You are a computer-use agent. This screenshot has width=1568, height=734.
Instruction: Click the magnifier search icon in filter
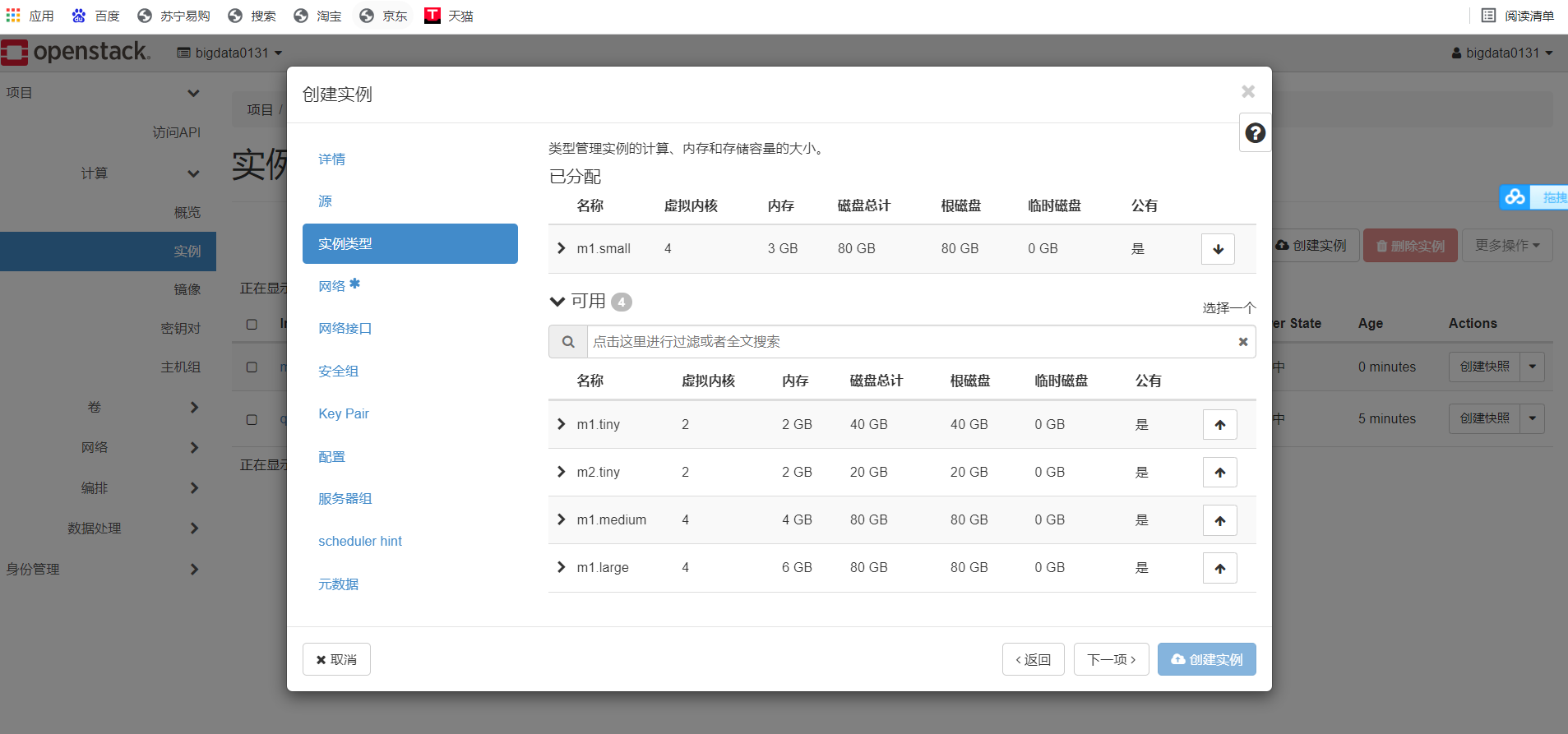568,342
